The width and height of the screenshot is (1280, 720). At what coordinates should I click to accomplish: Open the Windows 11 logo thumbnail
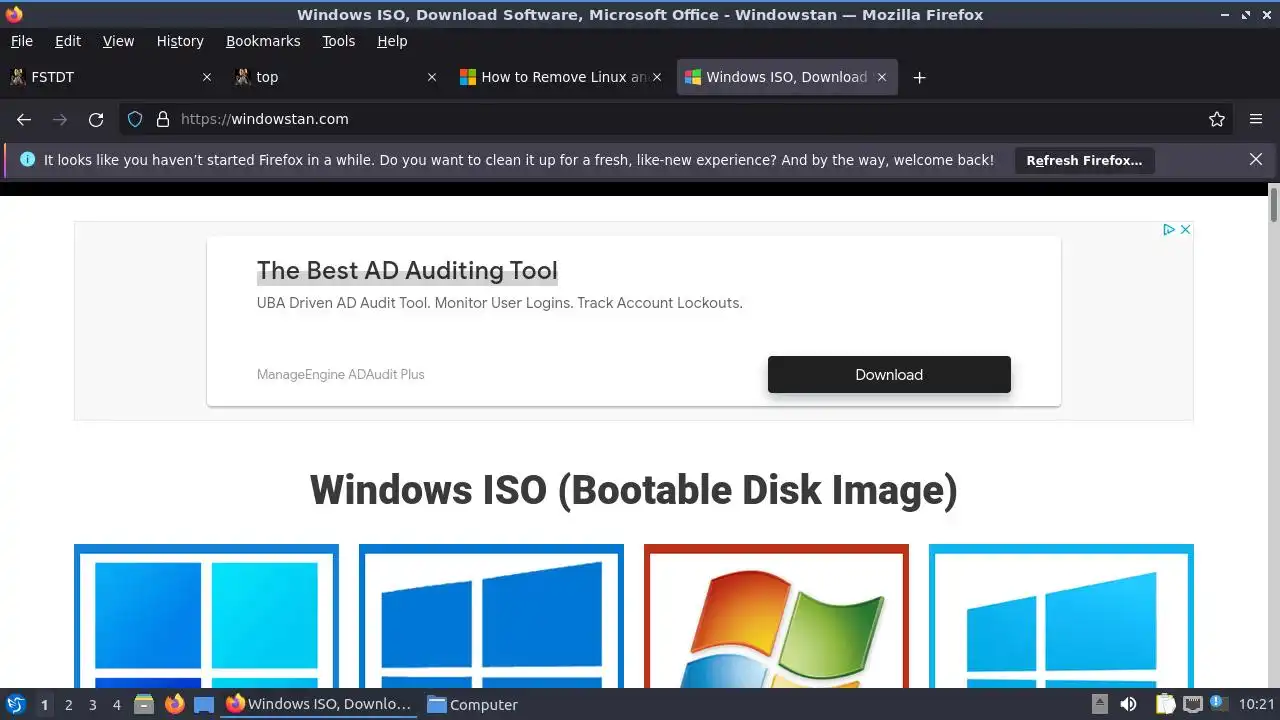[206, 616]
